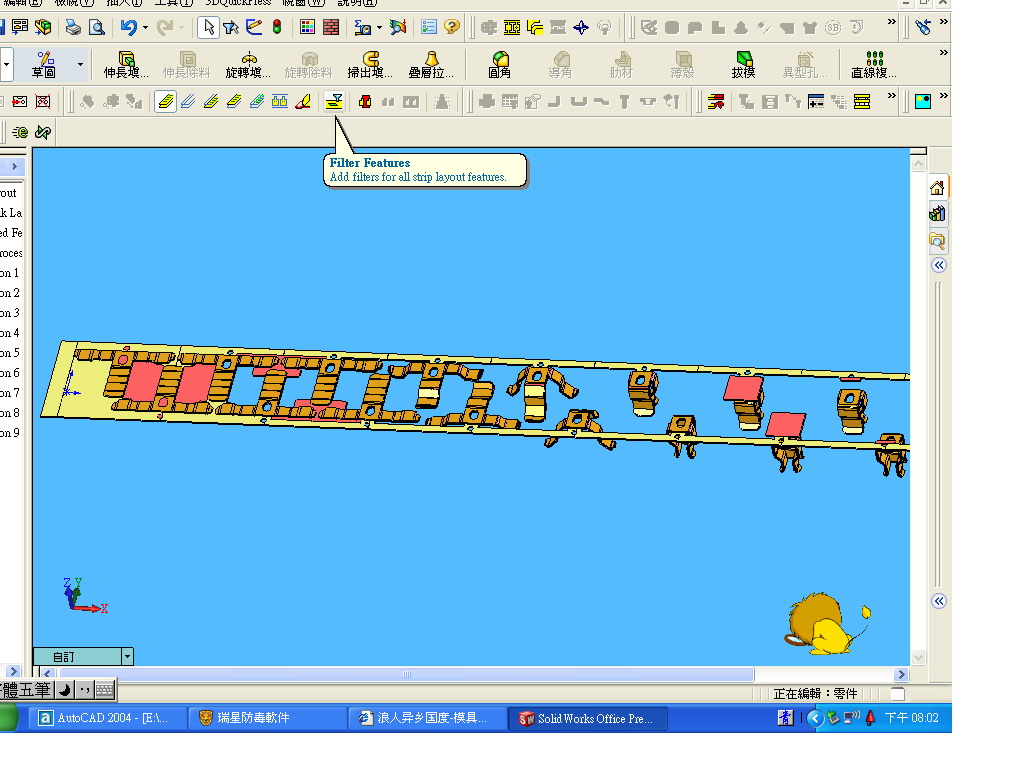The image size is (1024, 768).
Task: Click the green e-drawing speed icon
Action: click(x=20, y=133)
